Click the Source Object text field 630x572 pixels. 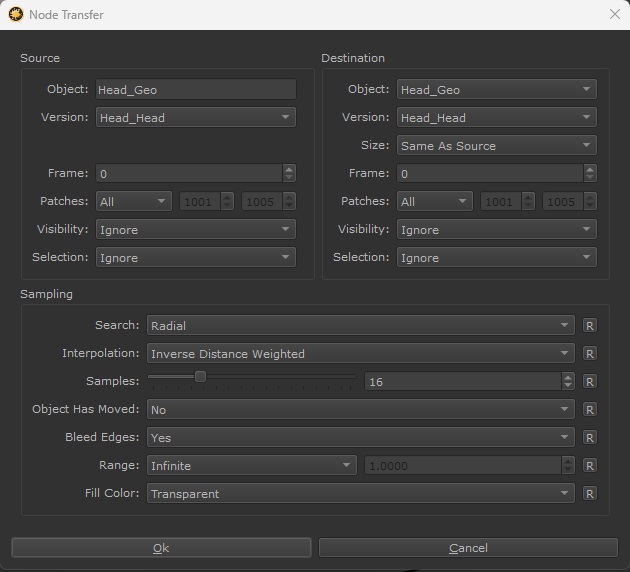click(x=196, y=90)
